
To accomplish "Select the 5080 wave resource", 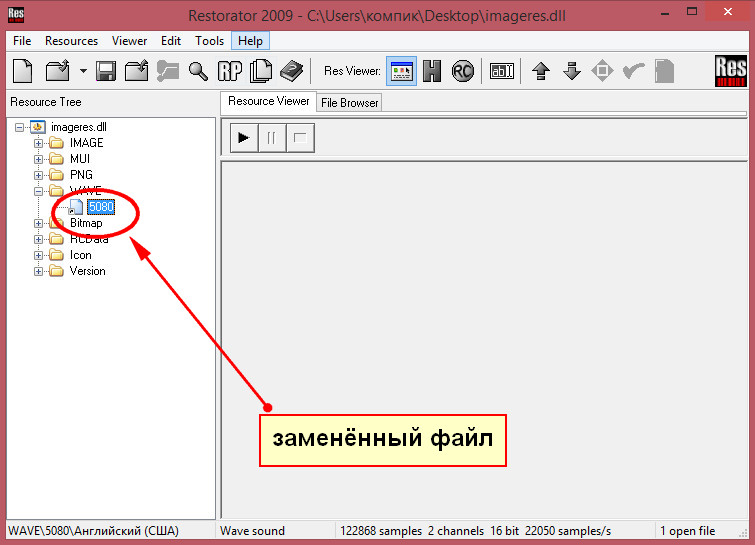I will 101,207.
